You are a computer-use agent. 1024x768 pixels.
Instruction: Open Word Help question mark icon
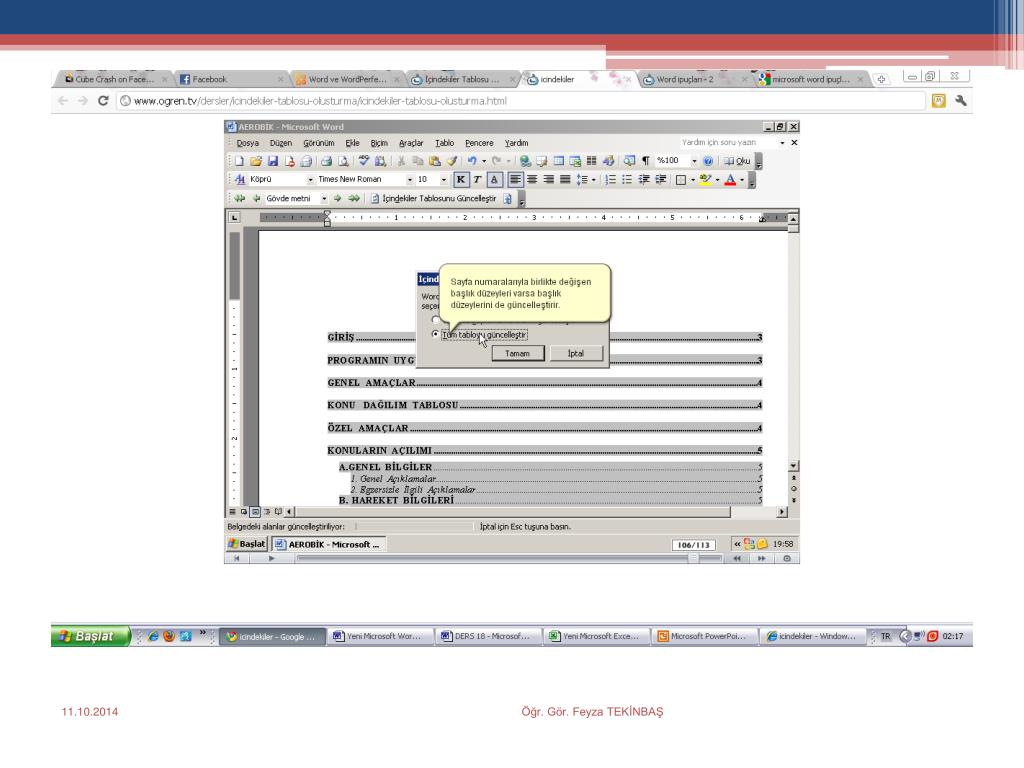[x=708, y=161]
